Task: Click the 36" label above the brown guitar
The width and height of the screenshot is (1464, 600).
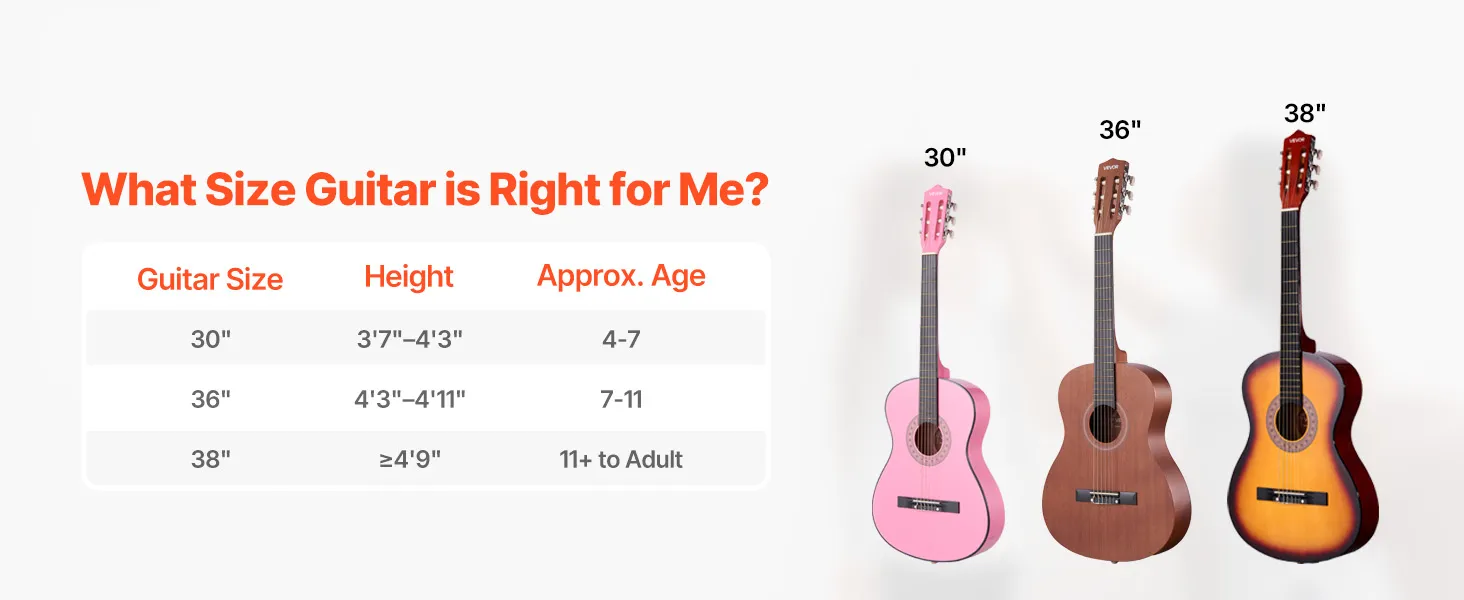Action: tap(1120, 129)
